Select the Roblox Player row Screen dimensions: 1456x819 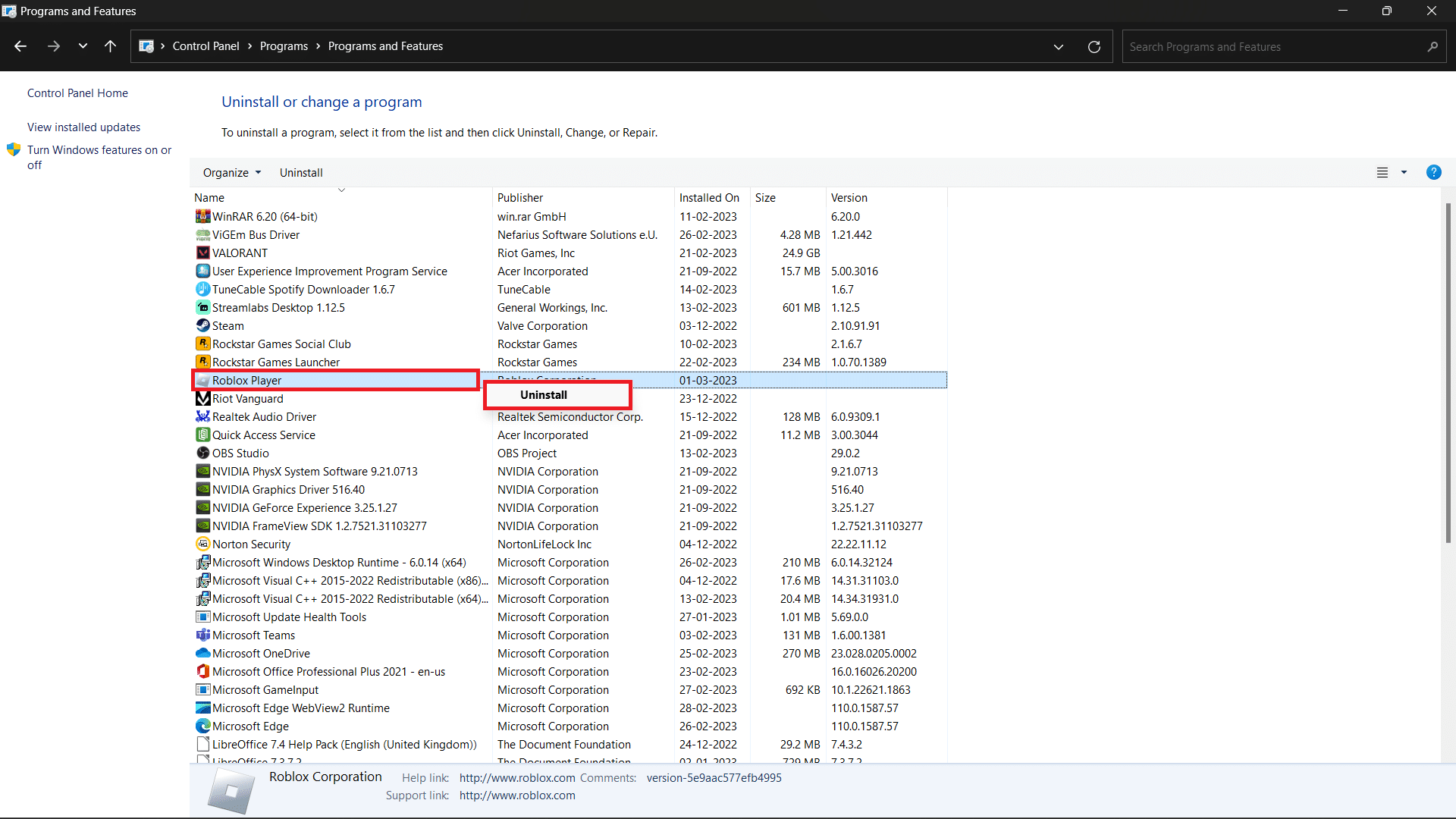pyautogui.click(x=570, y=381)
